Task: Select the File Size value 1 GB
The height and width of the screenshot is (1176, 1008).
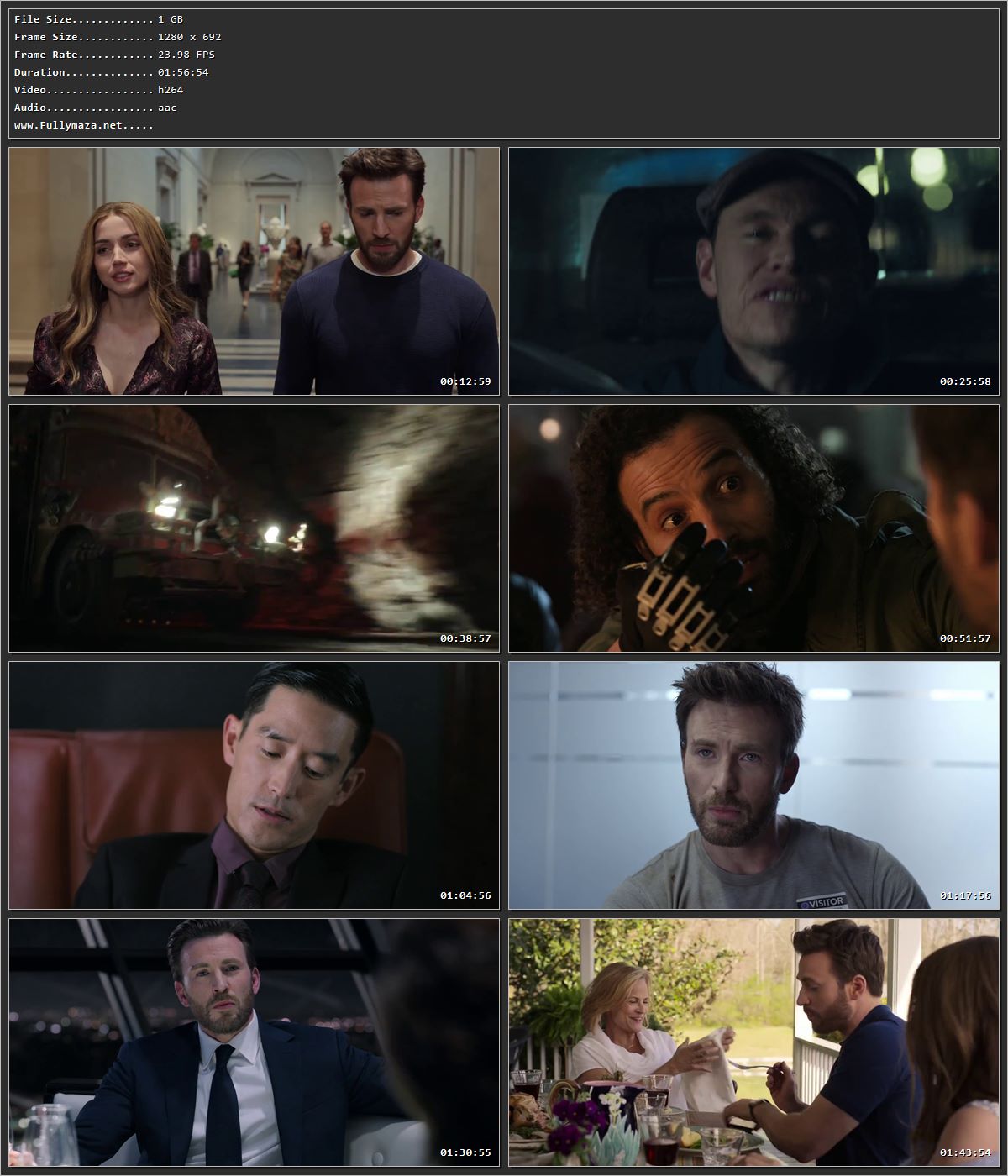Action: coord(171,19)
